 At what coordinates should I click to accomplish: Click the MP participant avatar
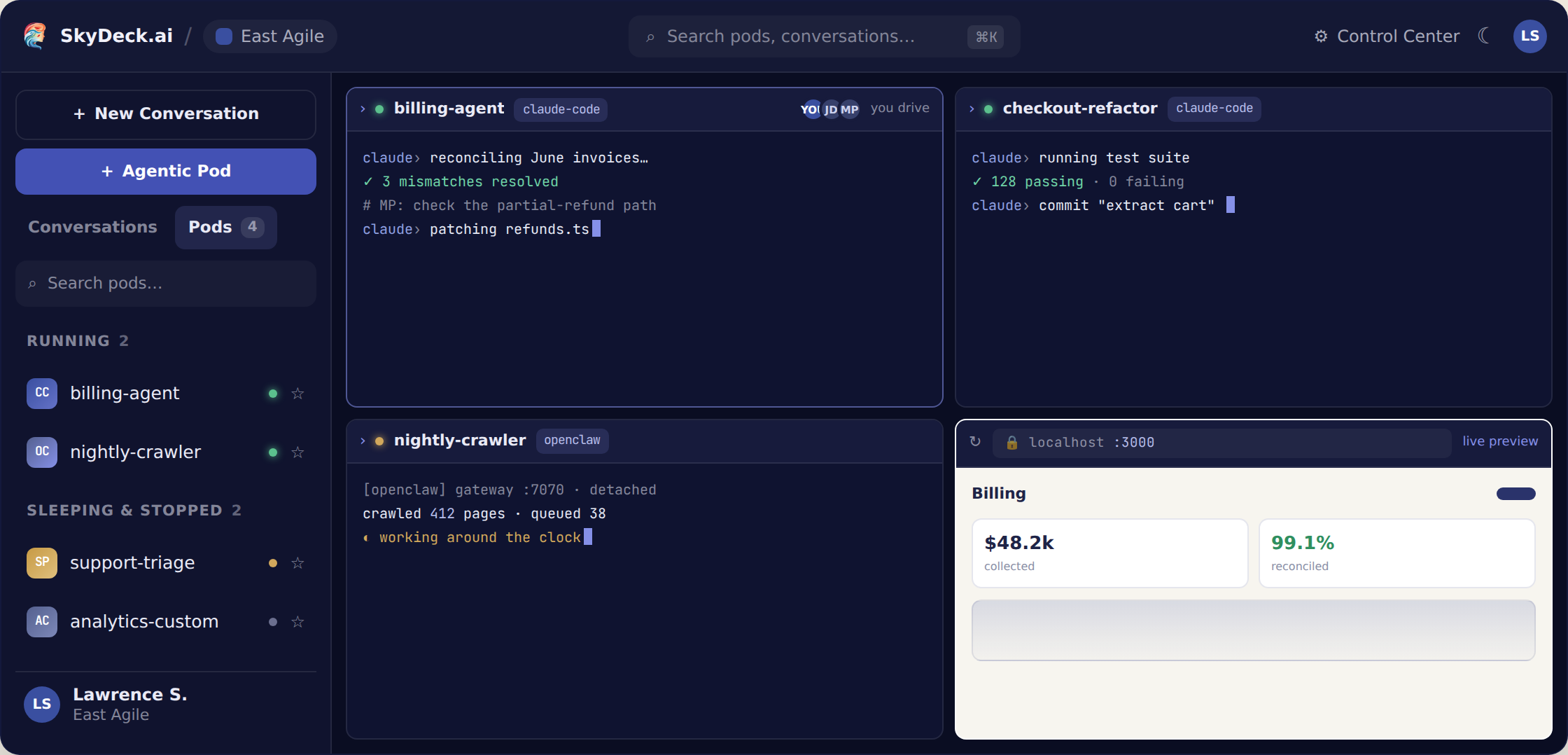[850, 109]
